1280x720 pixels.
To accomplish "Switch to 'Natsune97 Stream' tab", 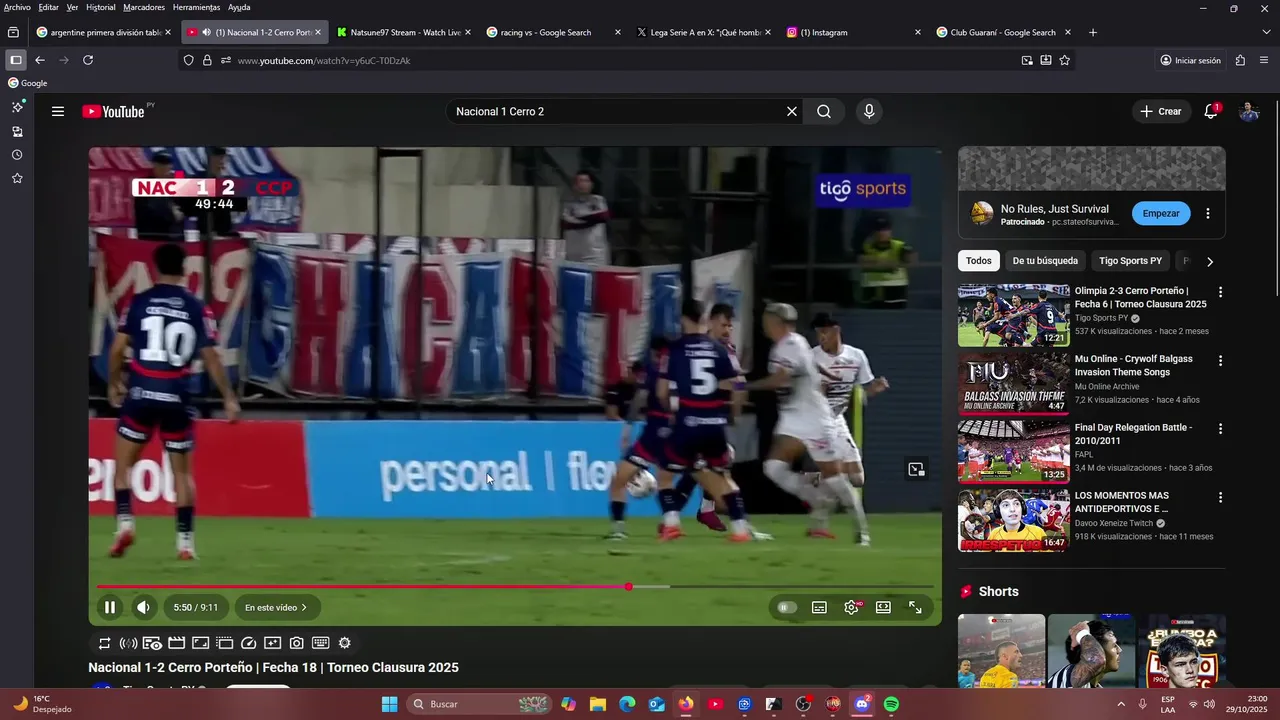I will (403, 32).
